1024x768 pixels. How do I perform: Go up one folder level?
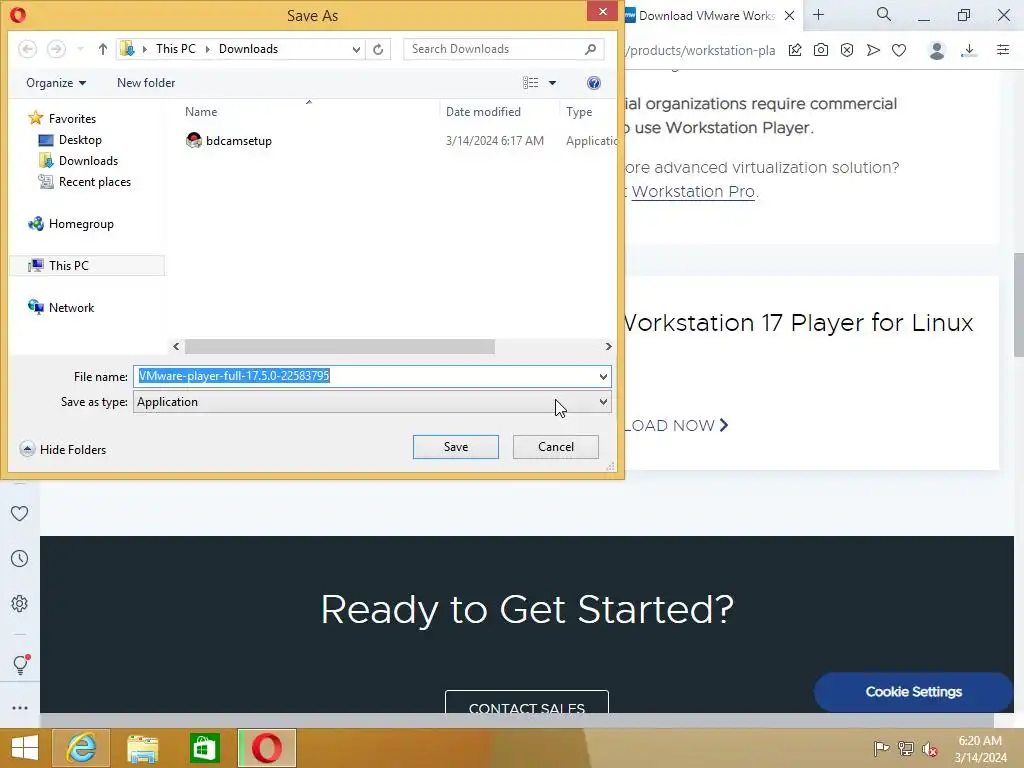tap(103, 49)
